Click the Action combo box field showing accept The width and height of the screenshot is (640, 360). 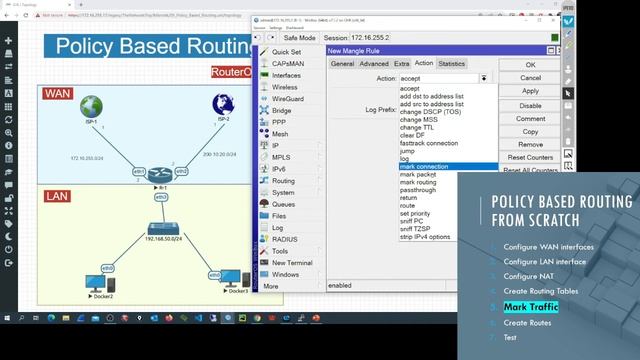439,78
